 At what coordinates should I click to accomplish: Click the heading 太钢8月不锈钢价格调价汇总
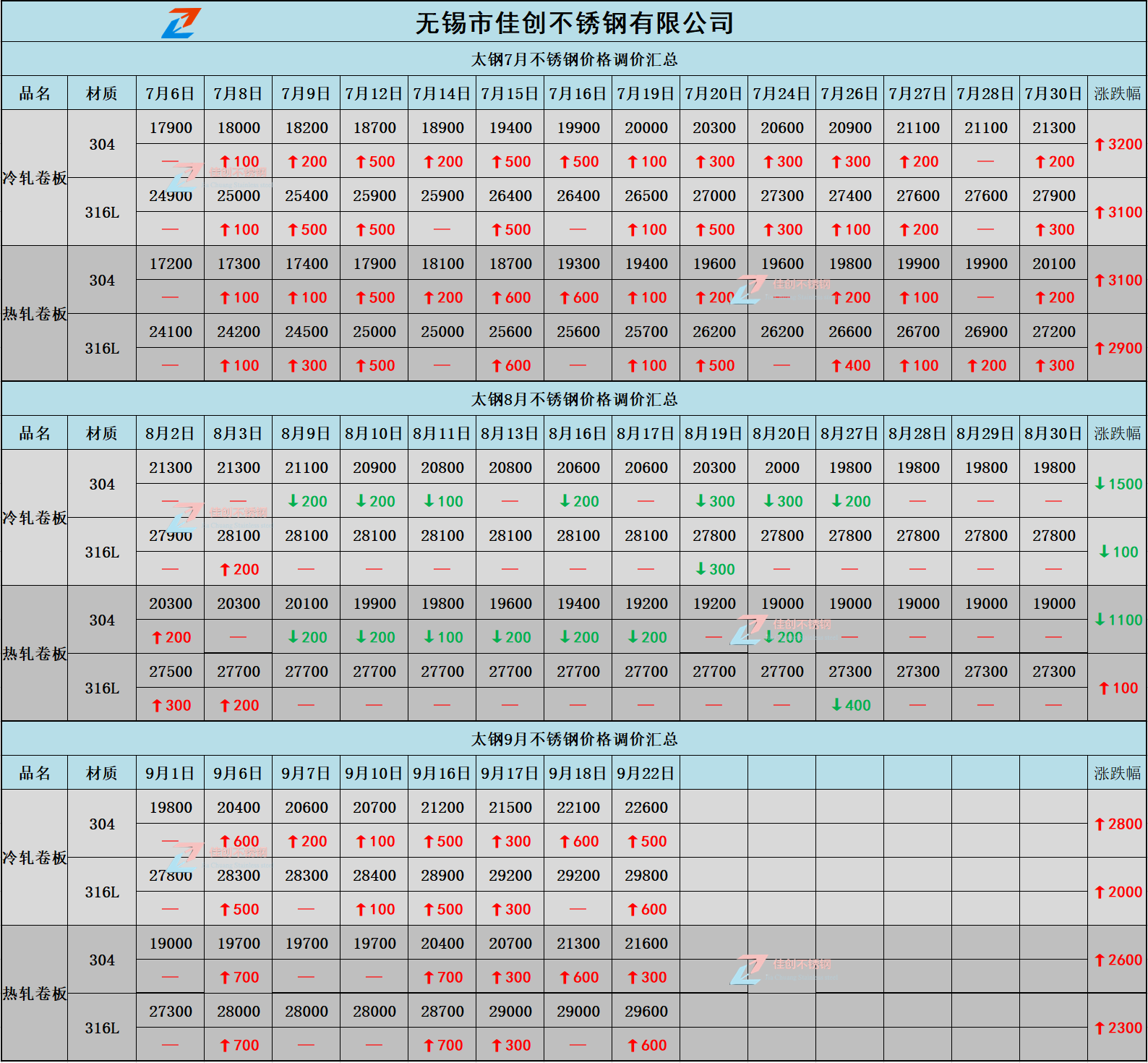575,399
